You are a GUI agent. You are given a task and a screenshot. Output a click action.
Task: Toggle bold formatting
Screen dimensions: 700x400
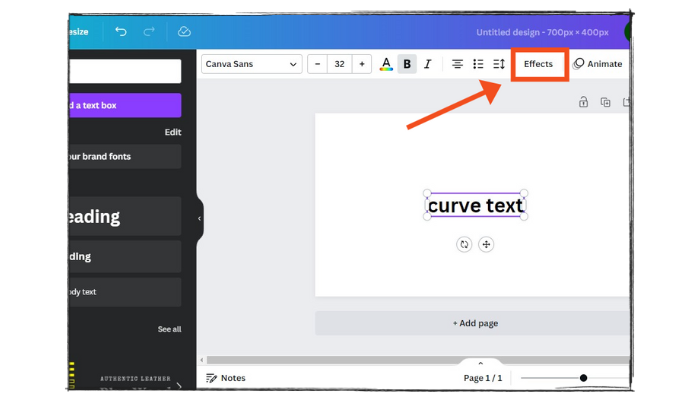coord(407,64)
